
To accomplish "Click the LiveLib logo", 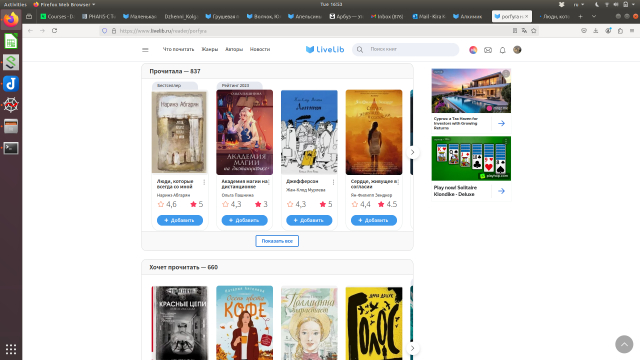I will pos(325,49).
